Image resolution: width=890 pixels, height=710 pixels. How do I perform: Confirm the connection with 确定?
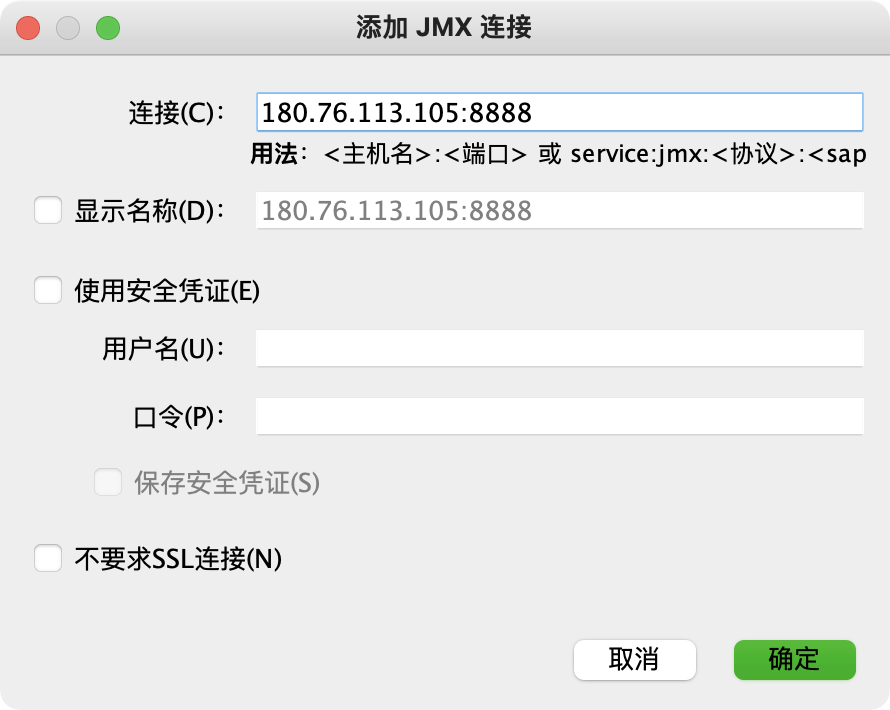click(x=795, y=659)
